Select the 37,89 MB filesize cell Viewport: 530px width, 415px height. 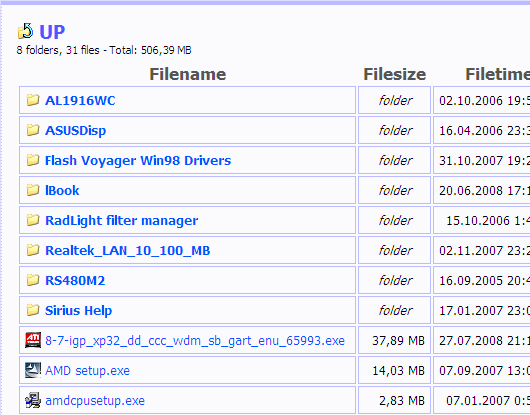coord(394,340)
